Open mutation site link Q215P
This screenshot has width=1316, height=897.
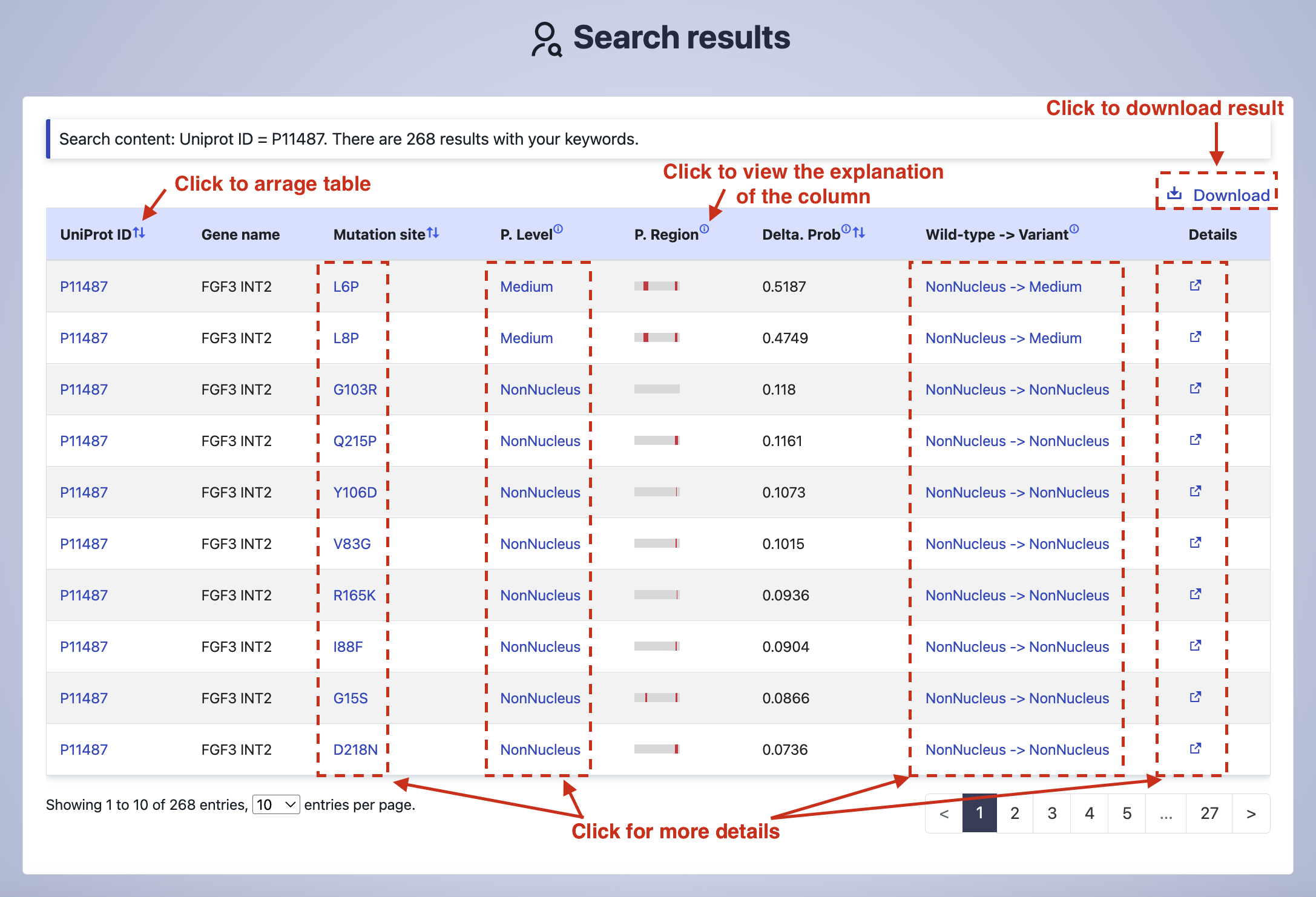click(x=355, y=441)
